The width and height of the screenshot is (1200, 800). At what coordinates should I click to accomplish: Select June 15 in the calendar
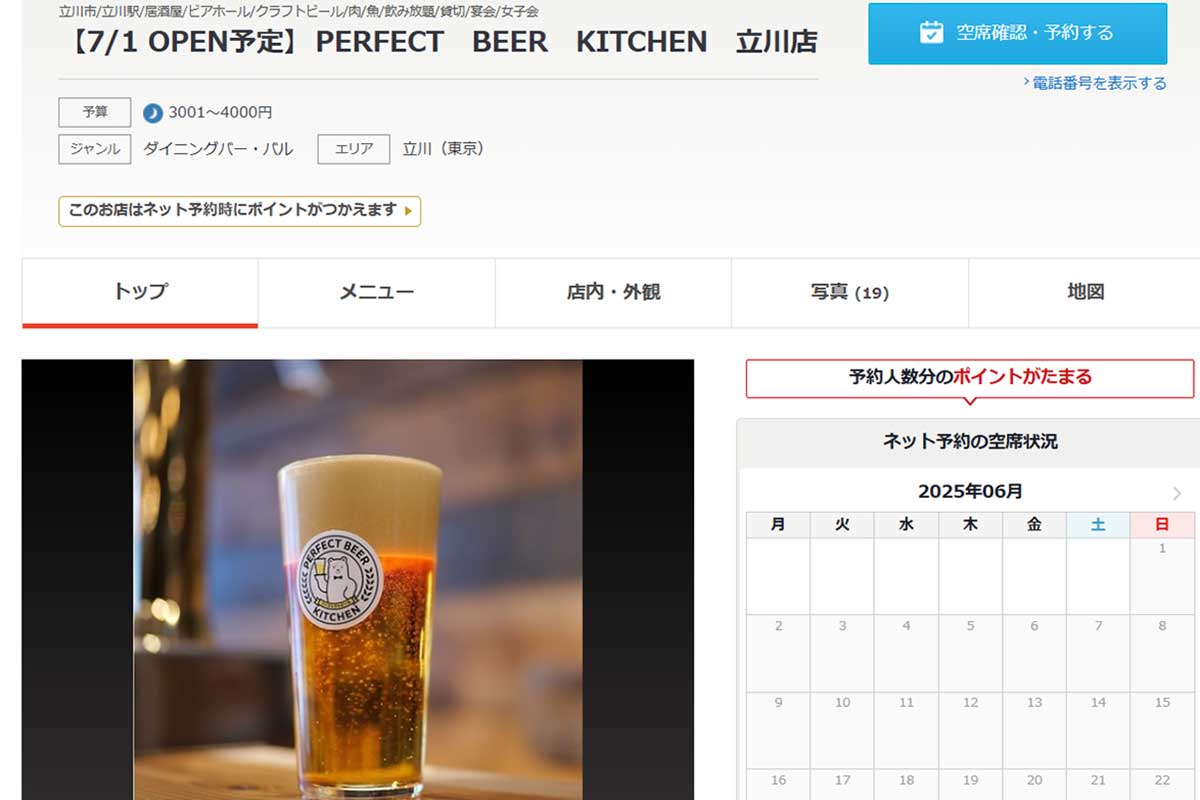1162,730
